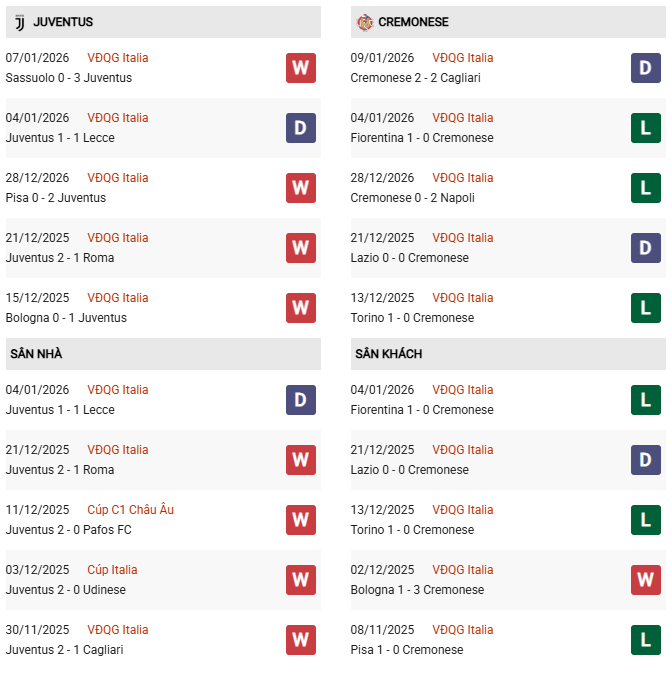Click the L badge for Pisa 1 - 0 Cremonese
Image resolution: width=672 pixels, height=673 pixels.
tap(645, 640)
